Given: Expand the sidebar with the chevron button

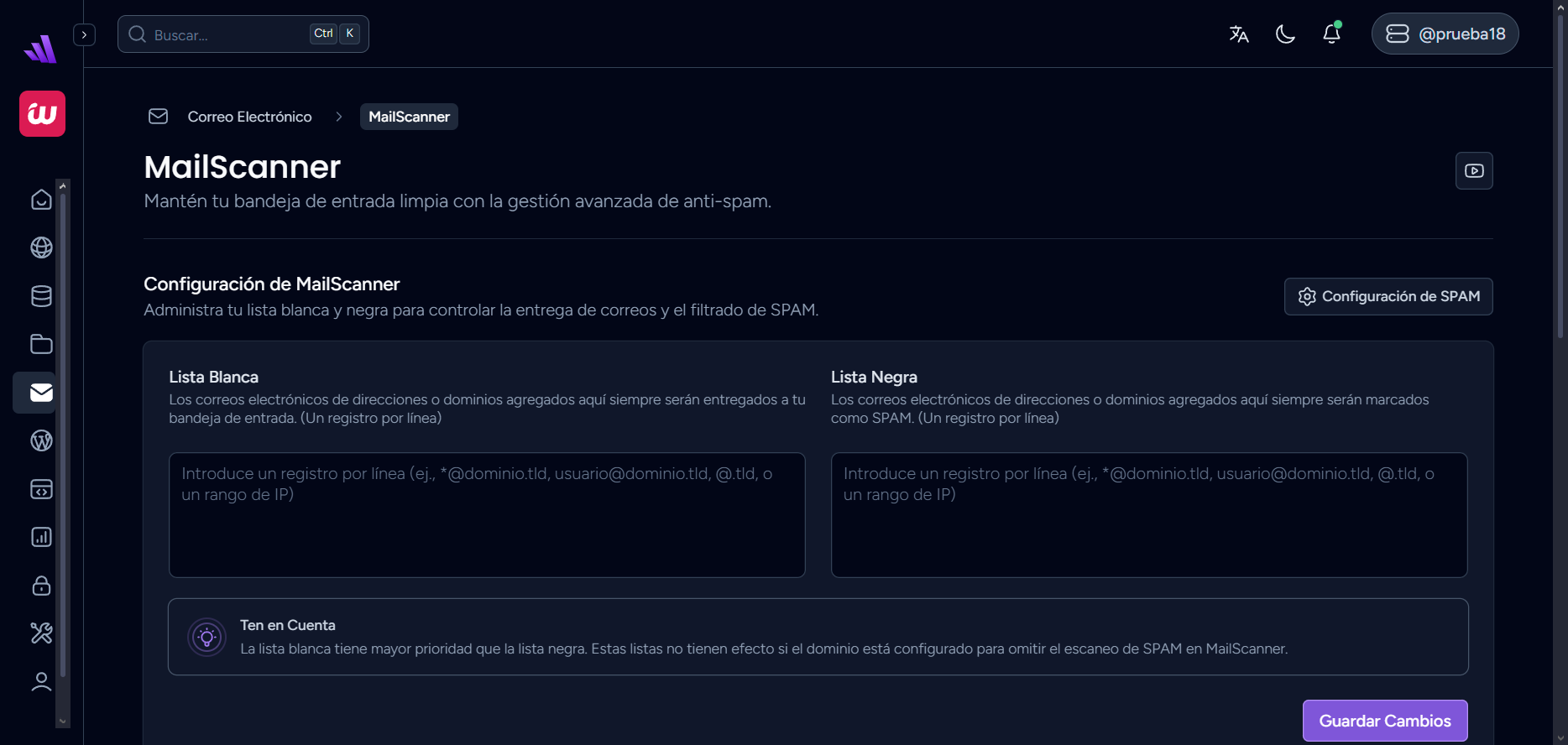Looking at the screenshot, I should (x=84, y=34).
